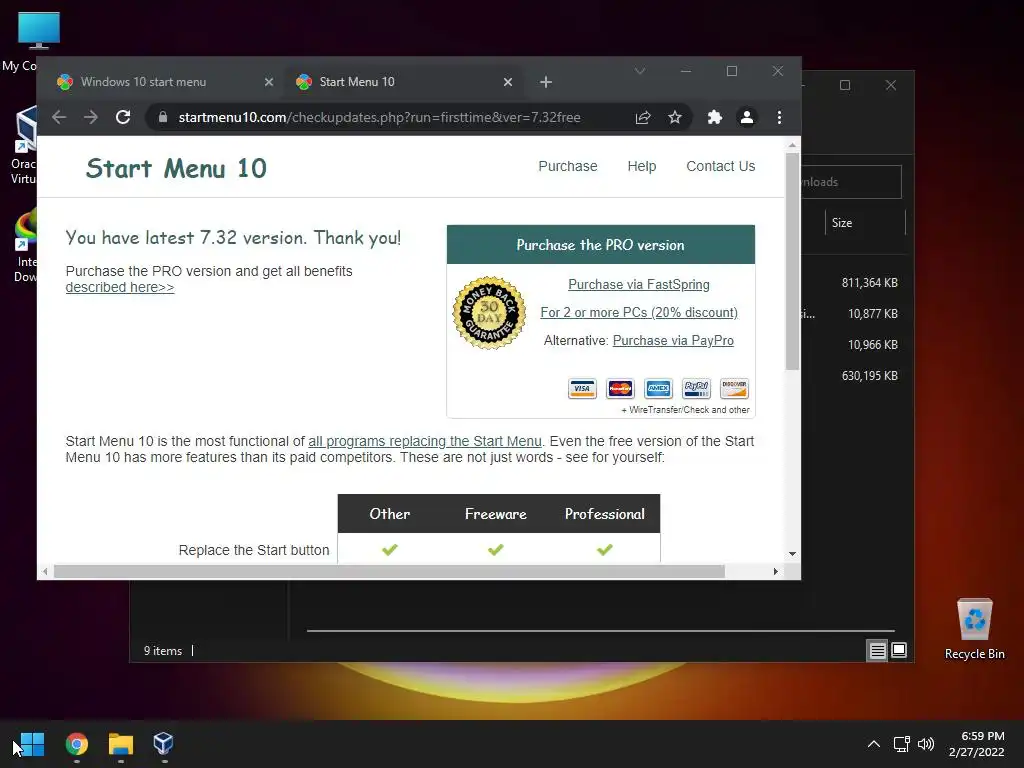Open the Extensions puzzle icon

coord(714,118)
